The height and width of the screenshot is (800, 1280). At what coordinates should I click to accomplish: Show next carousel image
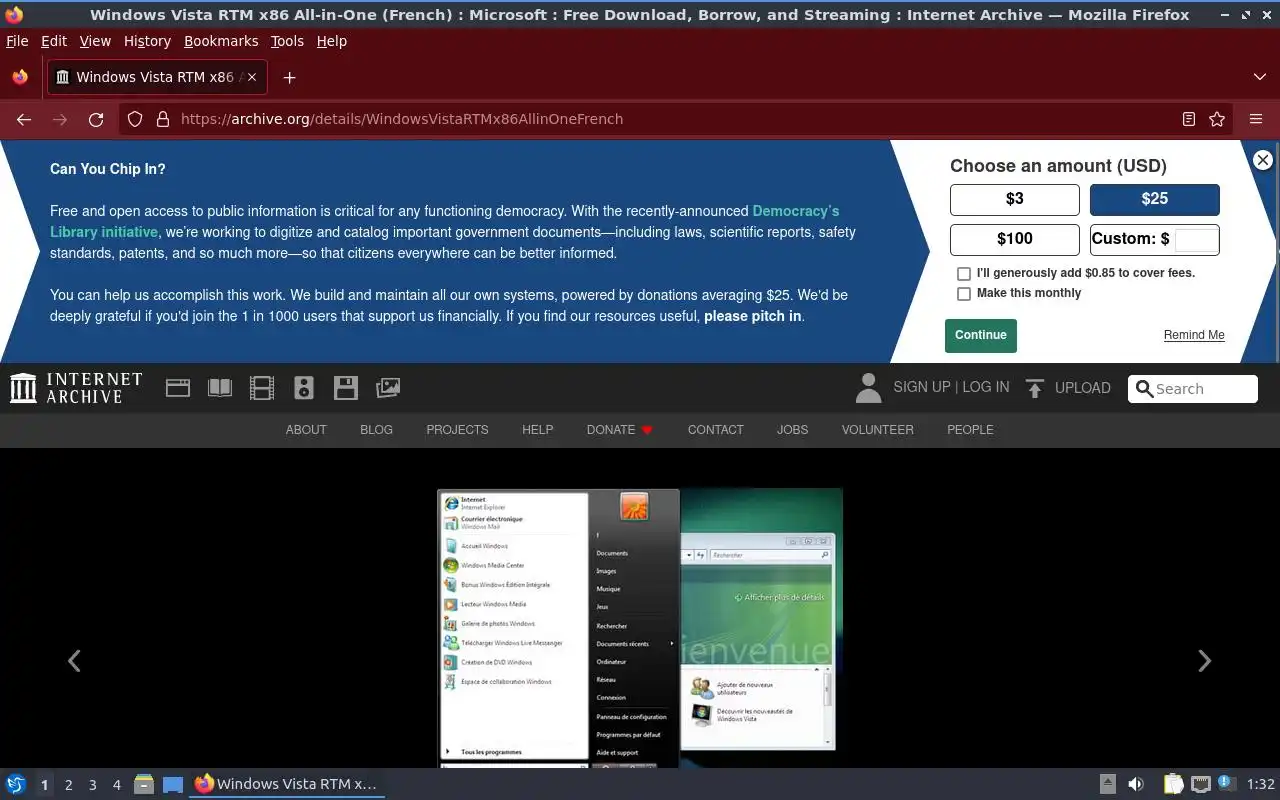1204,660
